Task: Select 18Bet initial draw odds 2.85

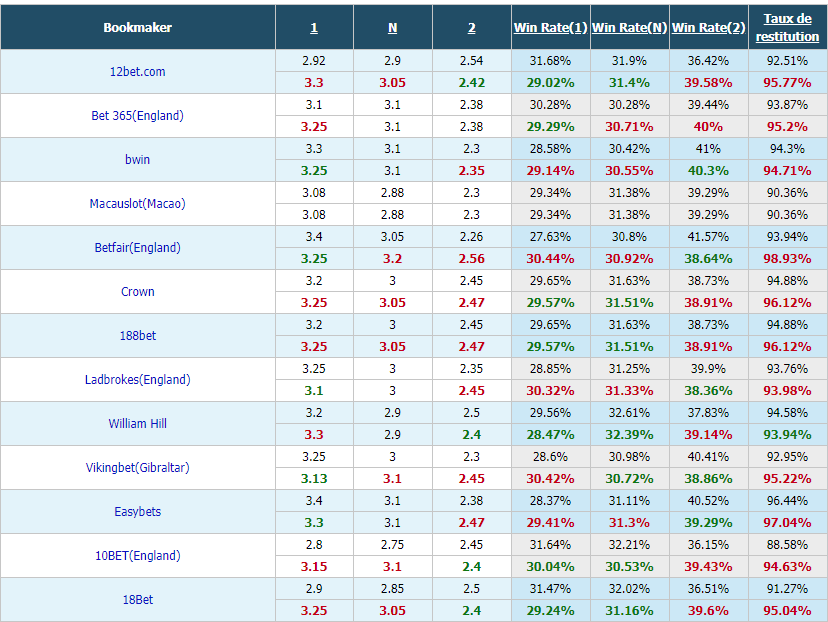Action: 392,589
